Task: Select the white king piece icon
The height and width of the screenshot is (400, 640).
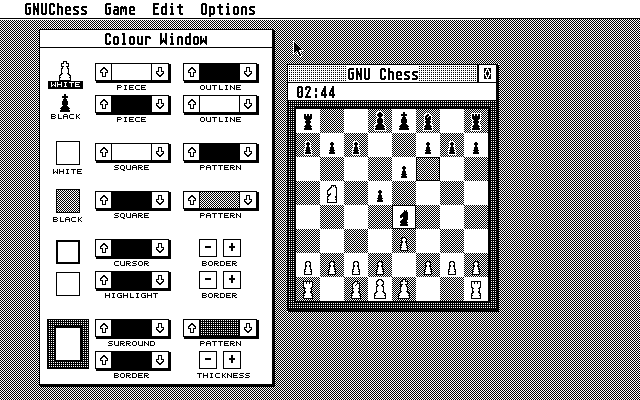Action: point(65,71)
